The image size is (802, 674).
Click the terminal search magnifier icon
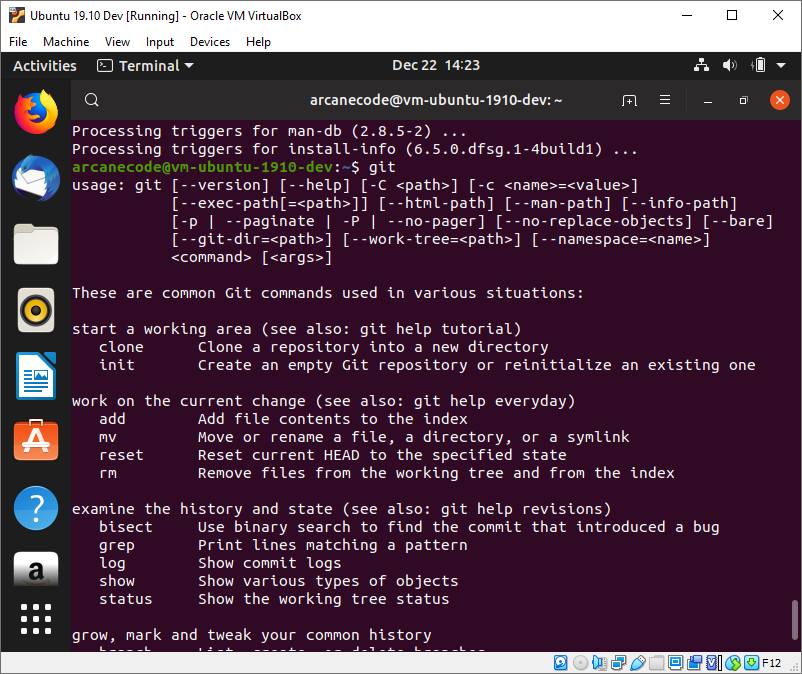tap(92, 100)
